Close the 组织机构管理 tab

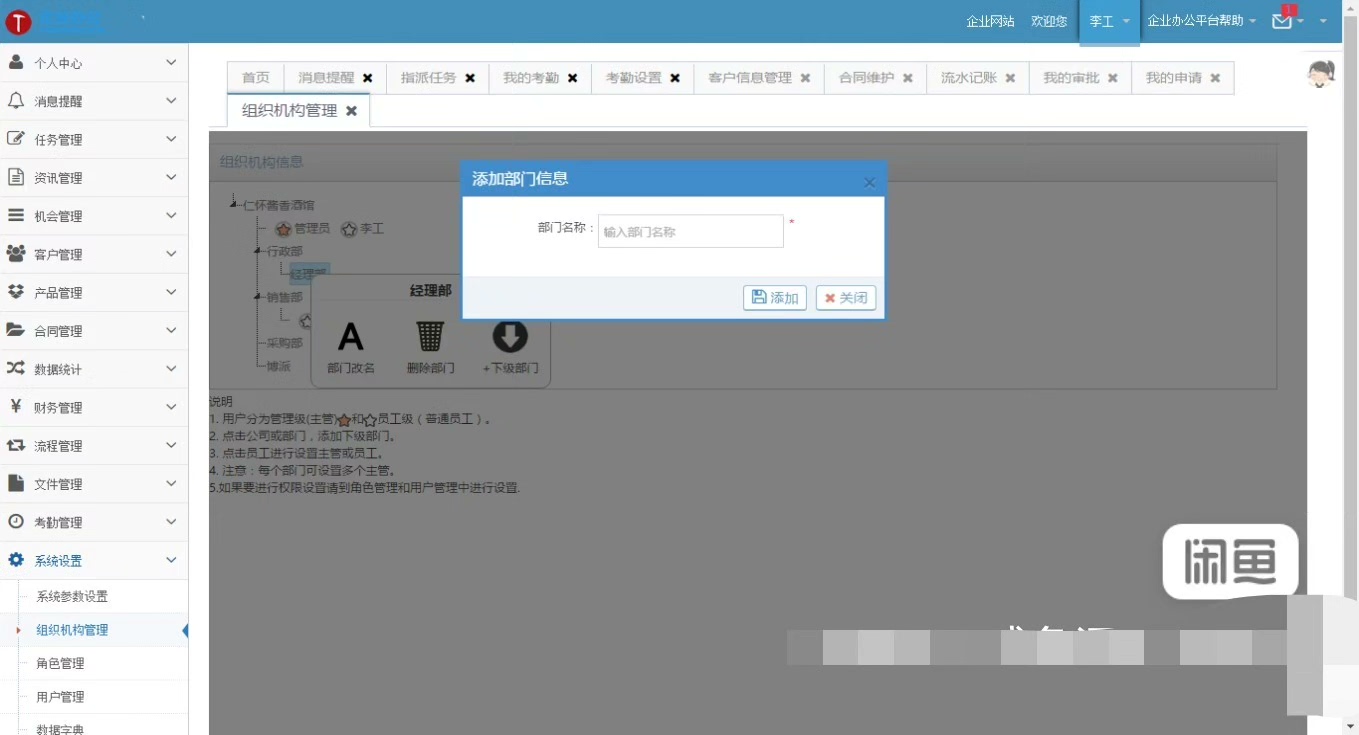(x=351, y=111)
